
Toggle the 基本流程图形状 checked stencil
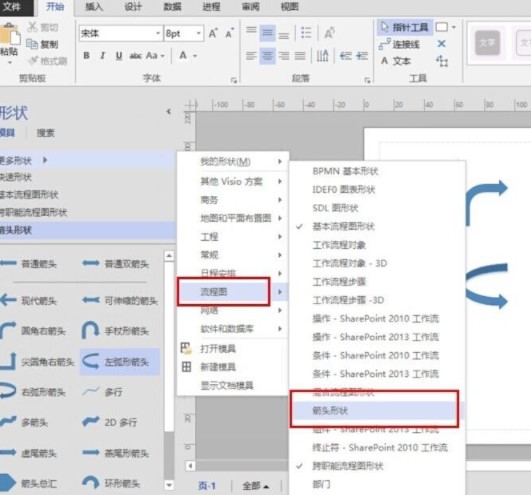coord(343,226)
